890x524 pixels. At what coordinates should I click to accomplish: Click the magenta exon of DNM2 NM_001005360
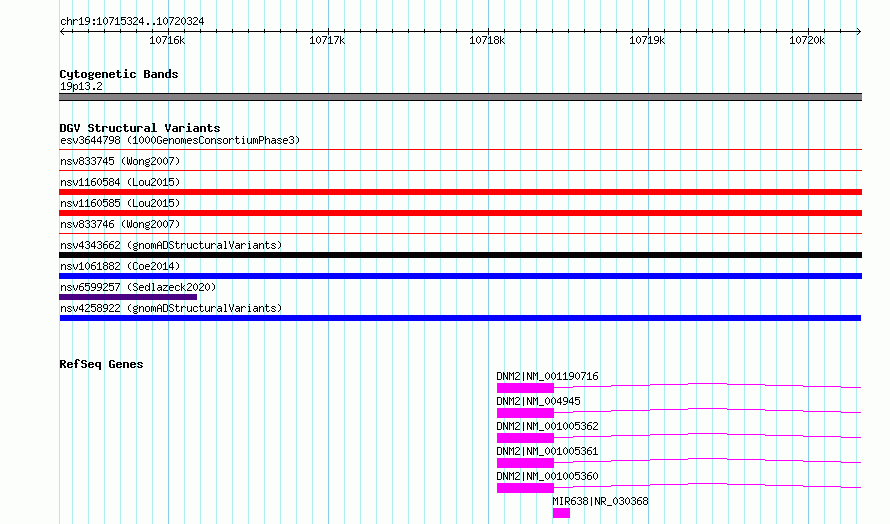[525, 488]
